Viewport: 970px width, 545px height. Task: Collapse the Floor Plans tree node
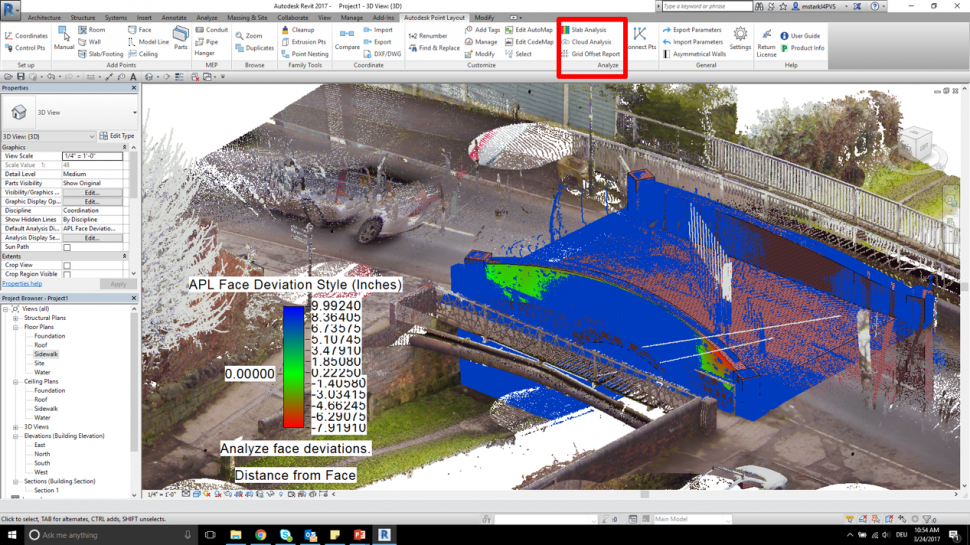pyautogui.click(x=15, y=327)
